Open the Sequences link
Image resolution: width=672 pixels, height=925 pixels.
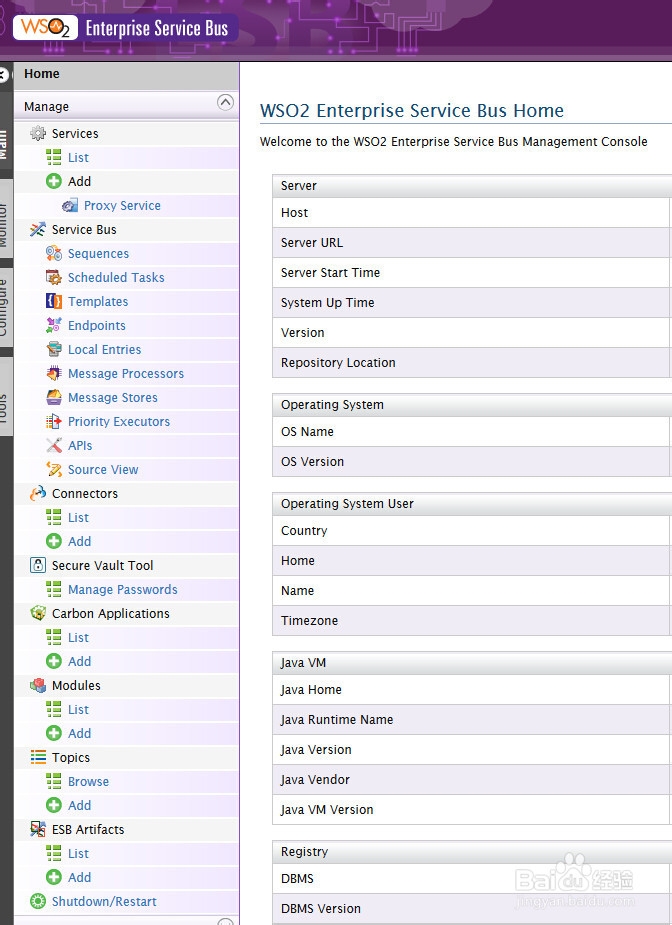coord(98,254)
